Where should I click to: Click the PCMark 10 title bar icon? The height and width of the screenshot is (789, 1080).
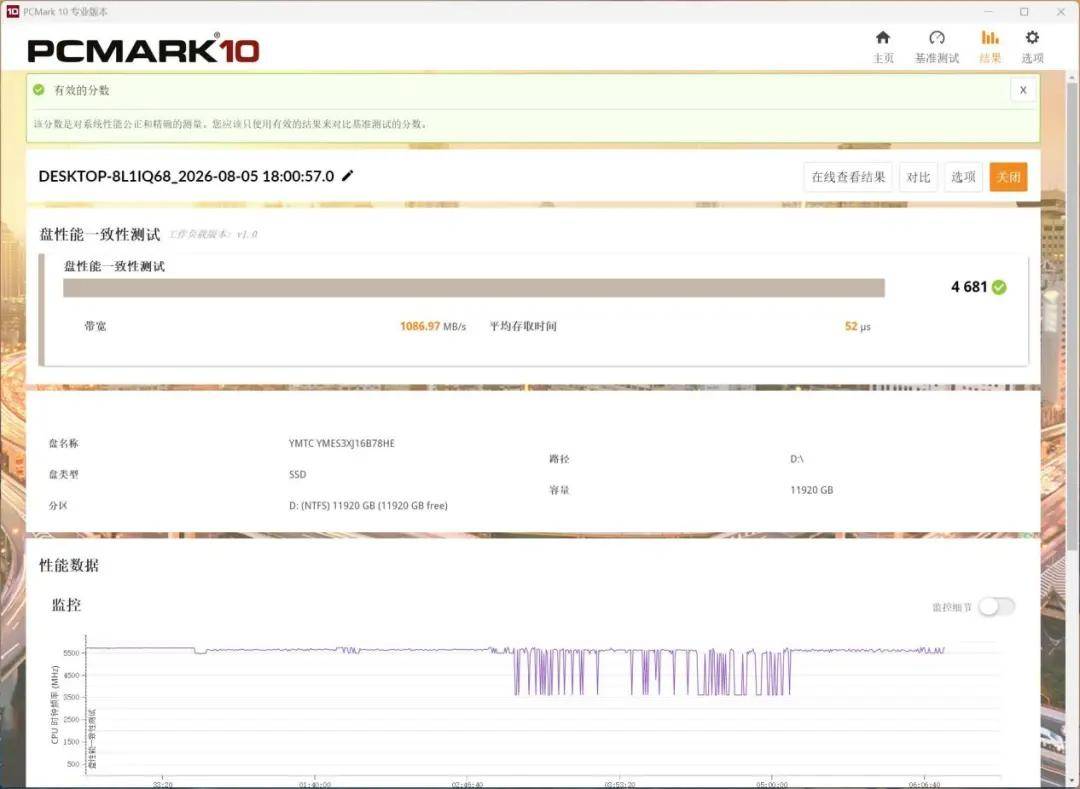tap(12, 11)
